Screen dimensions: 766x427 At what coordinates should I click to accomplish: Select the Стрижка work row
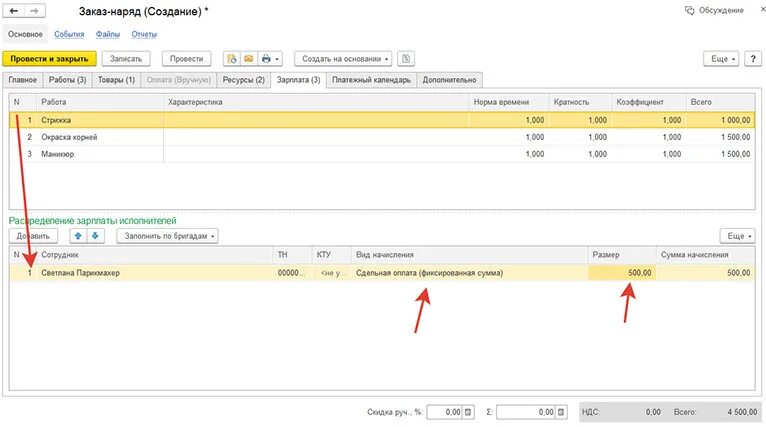pos(382,120)
